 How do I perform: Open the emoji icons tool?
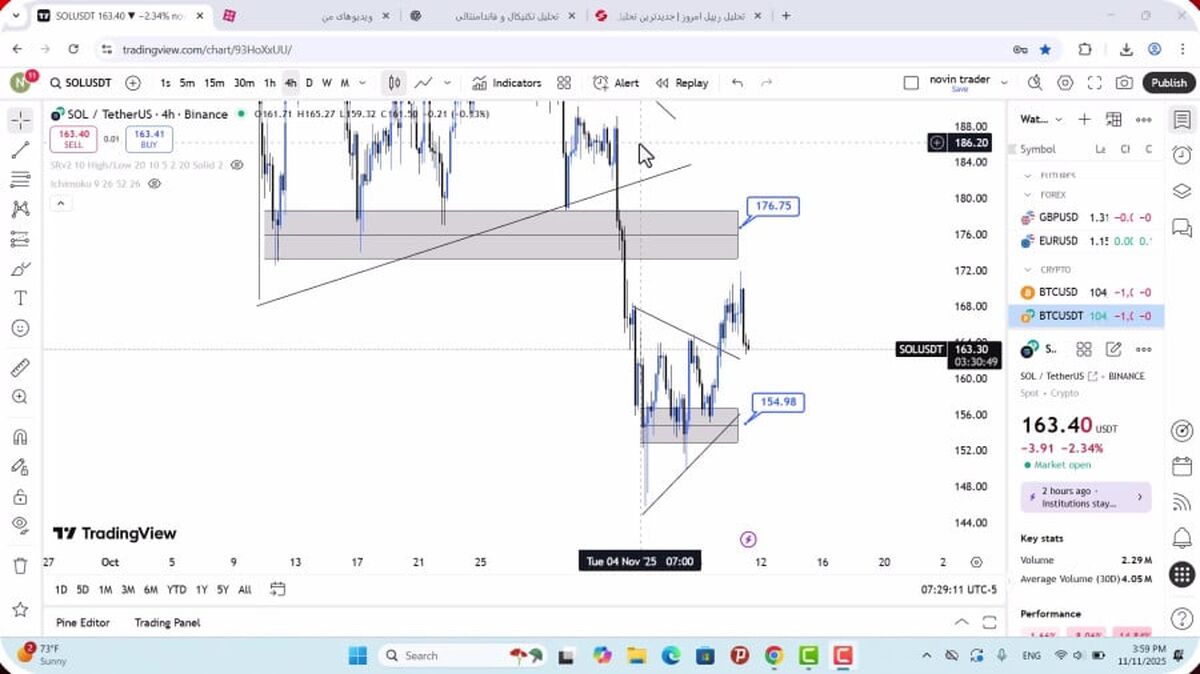pos(20,328)
